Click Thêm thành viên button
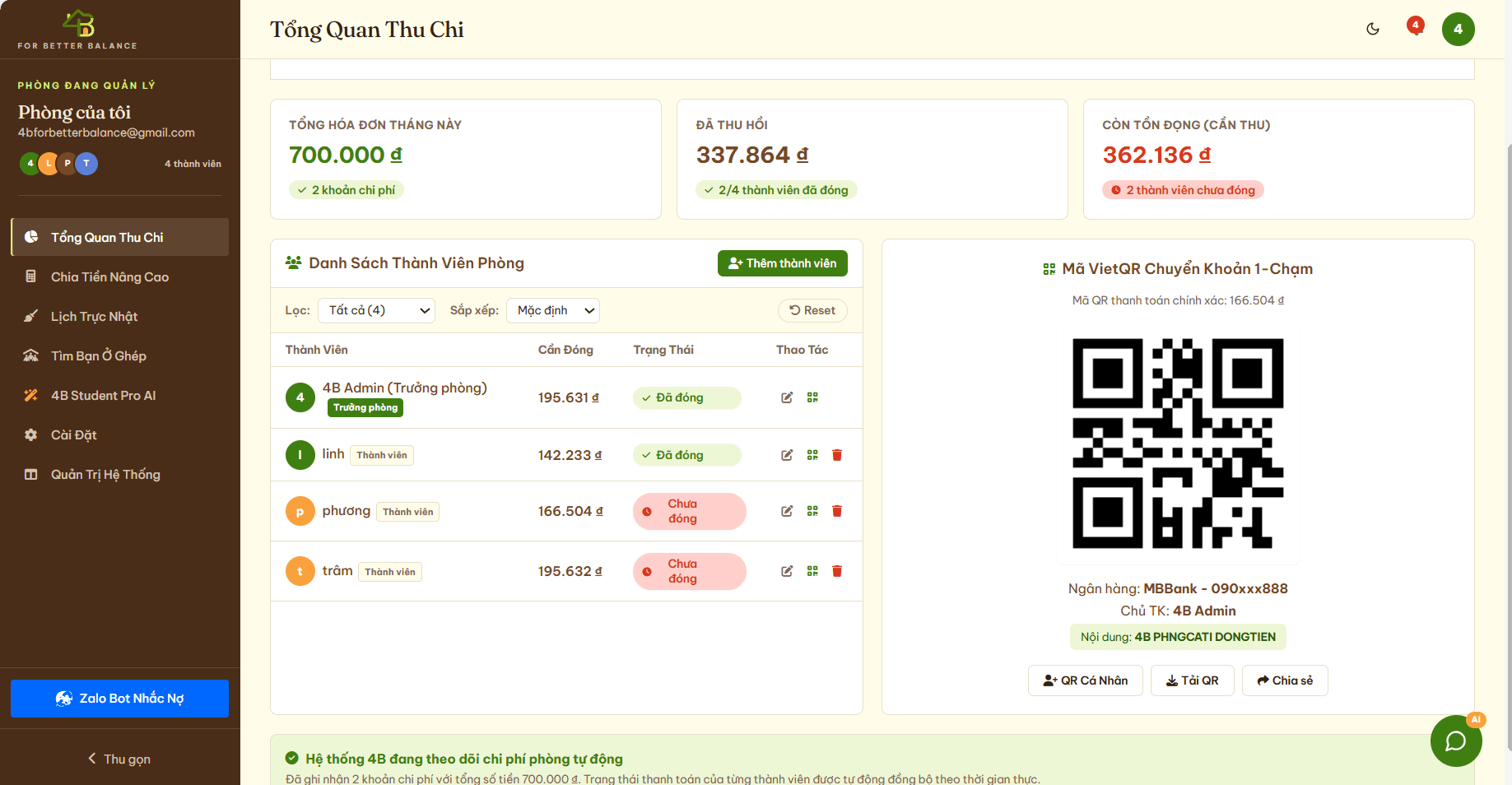 coord(782,263)
